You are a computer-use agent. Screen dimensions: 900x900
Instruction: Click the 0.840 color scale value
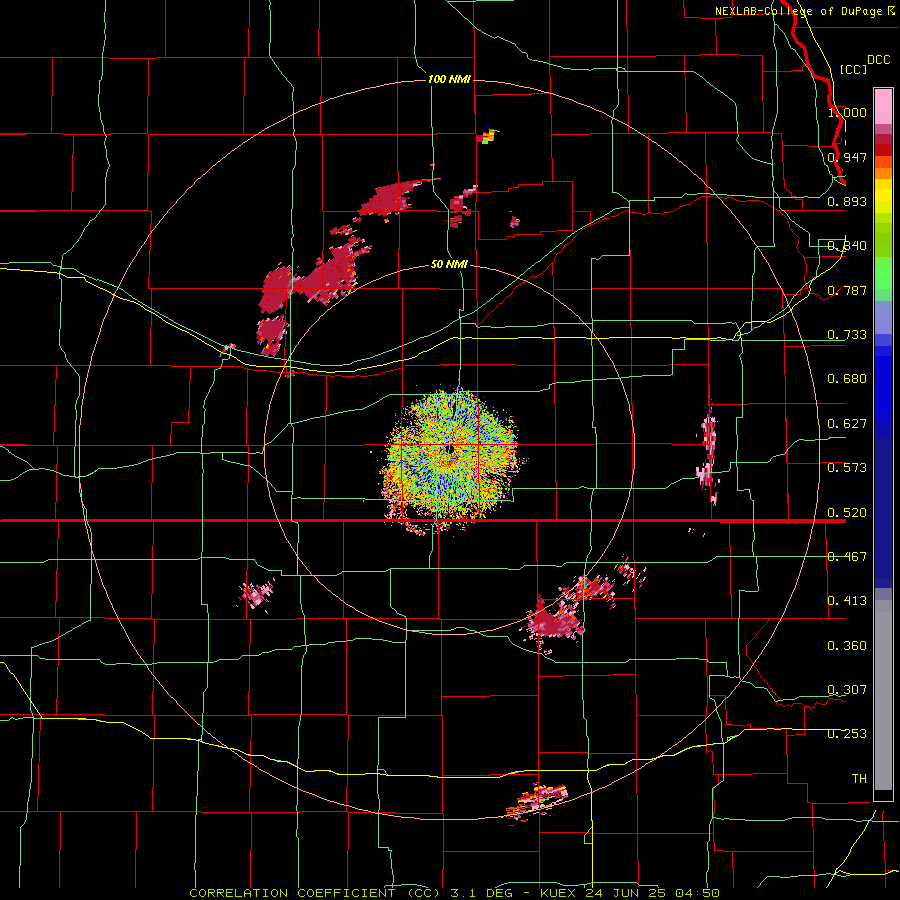click(x=847, y=246)
